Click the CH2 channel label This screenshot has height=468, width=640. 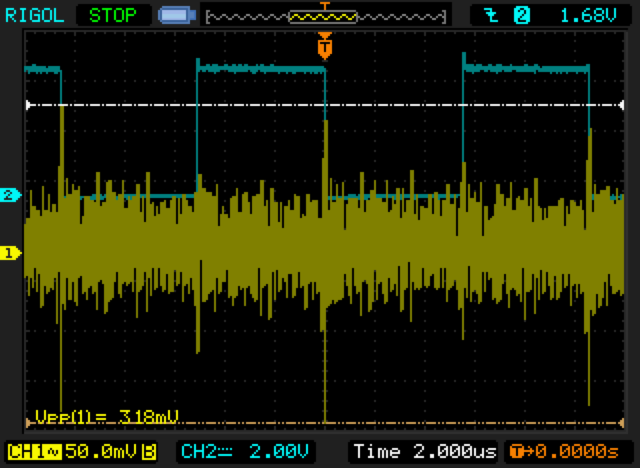198,451
